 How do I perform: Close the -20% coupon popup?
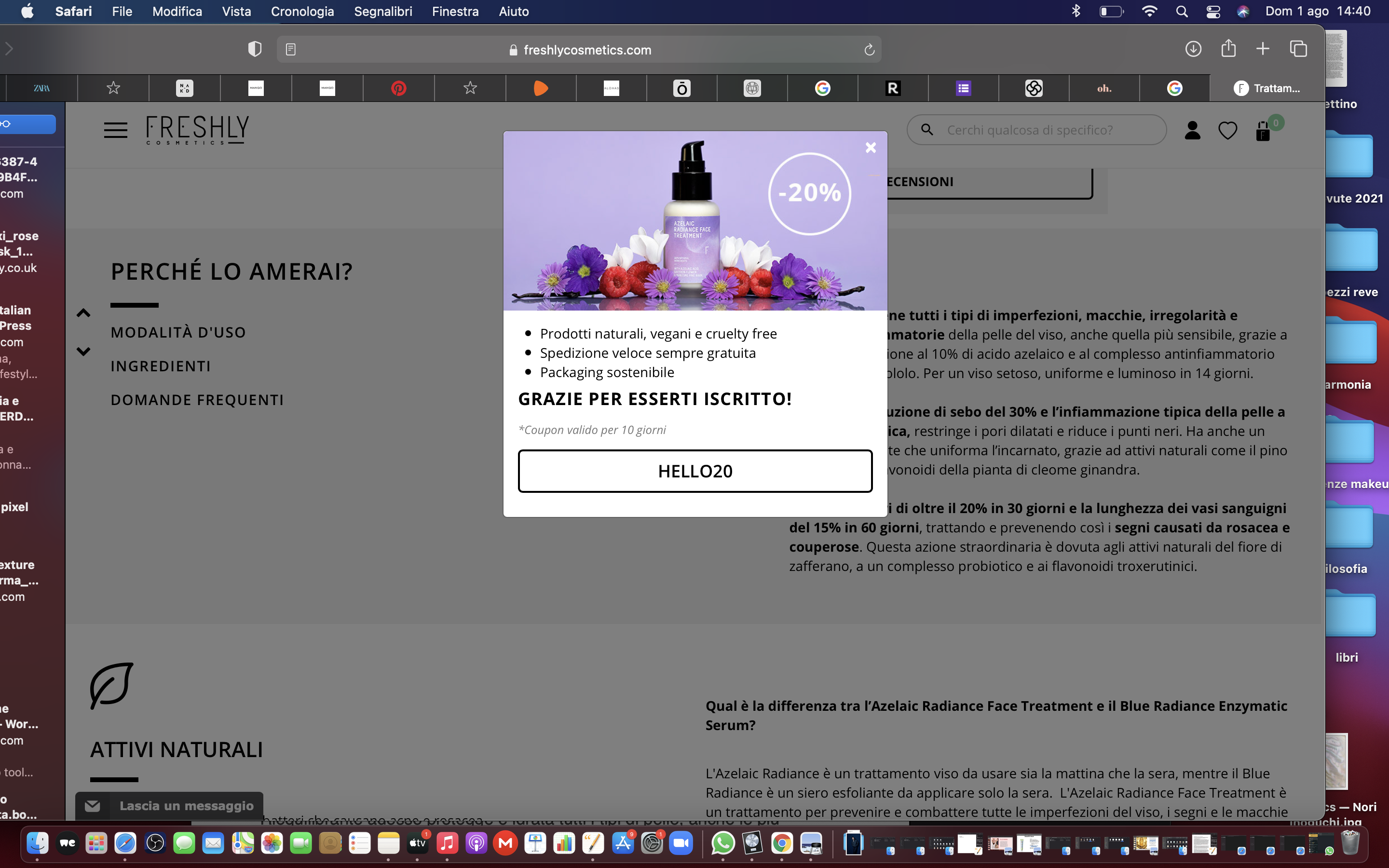tap(871, 148)
